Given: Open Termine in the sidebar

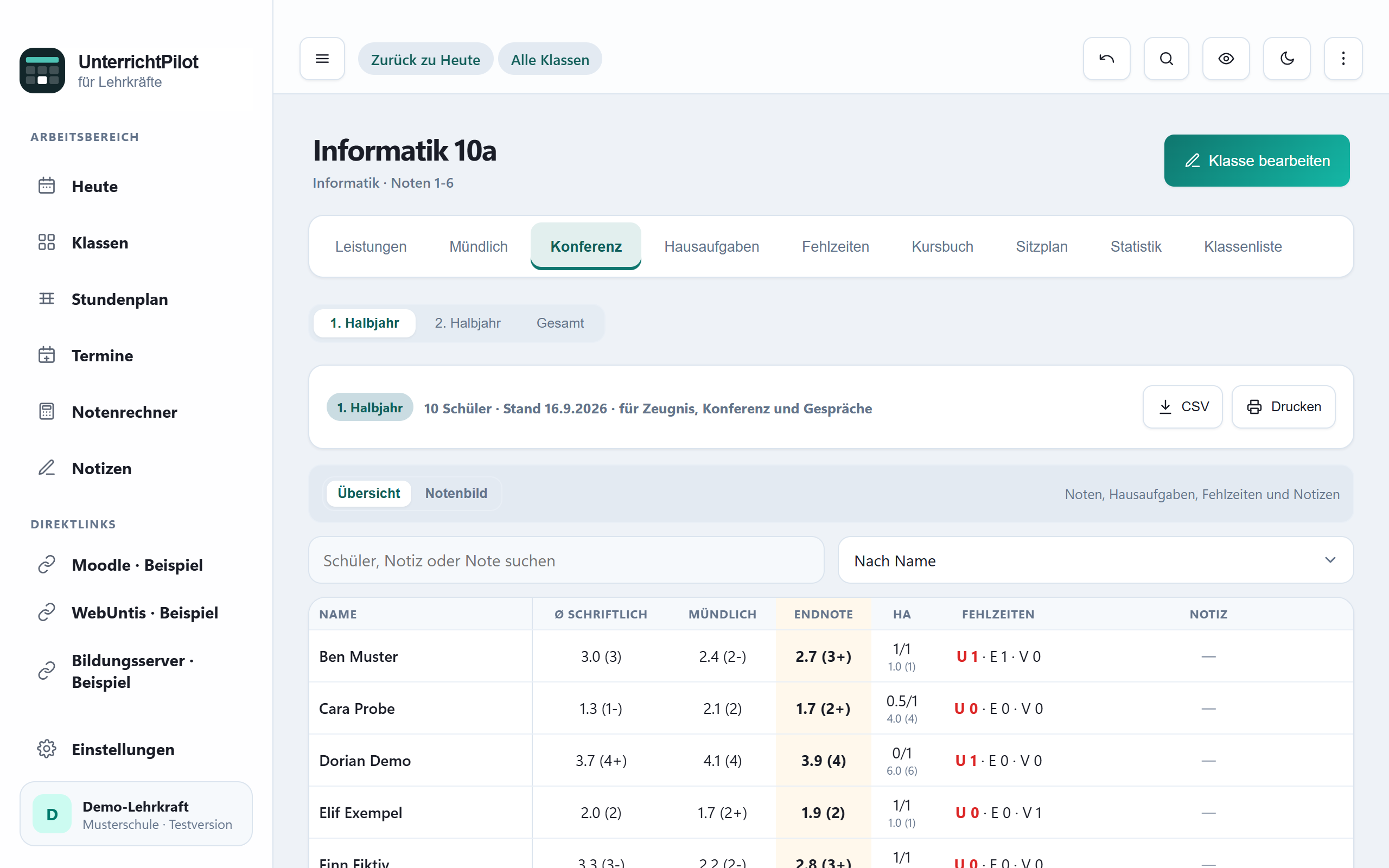Looking at the screenshot, I should pyautogui.click(x=136, y=355).
